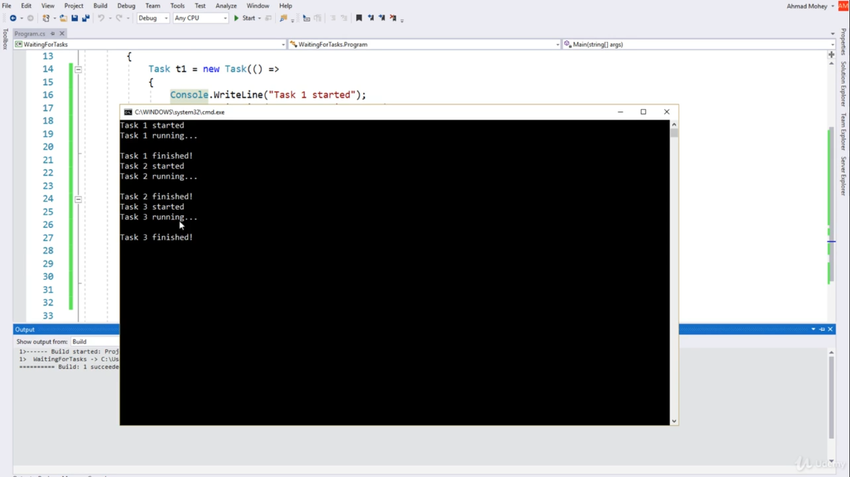Viewport: 850px width, 477px height.
Task: Click the Navigate Forward arrow icon
Action: 30,18
